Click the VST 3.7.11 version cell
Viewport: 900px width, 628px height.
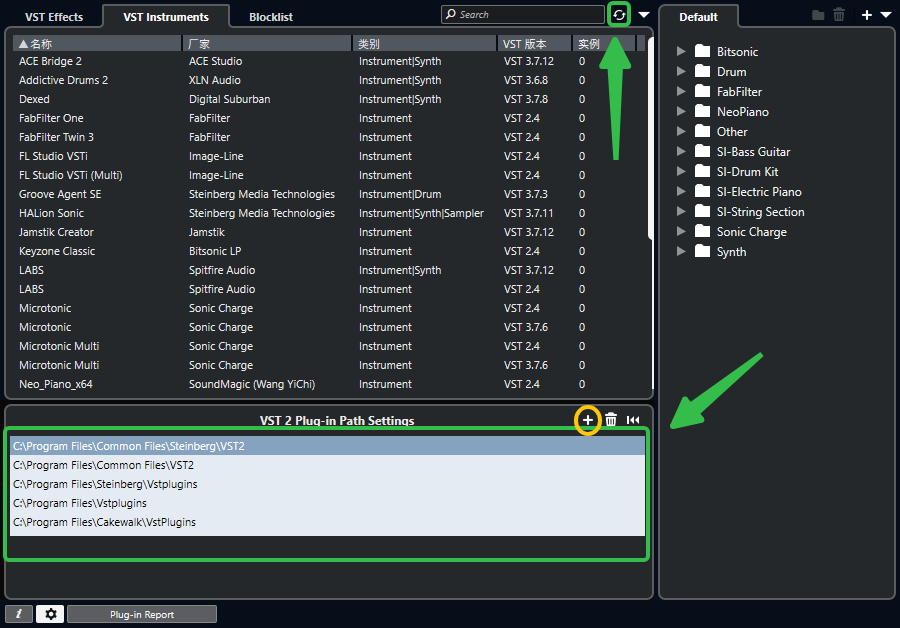click(x=529, y=213)
